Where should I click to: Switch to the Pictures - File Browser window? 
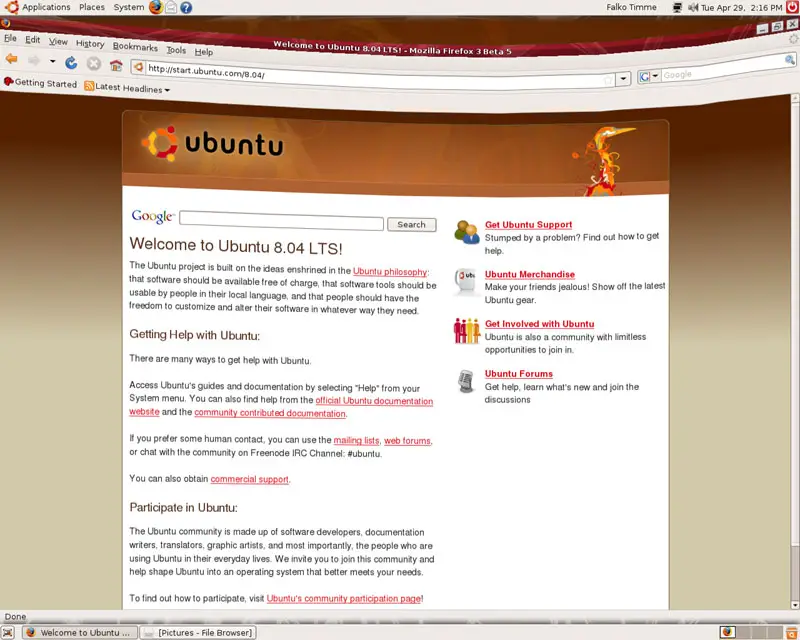(x=198, y=632)
